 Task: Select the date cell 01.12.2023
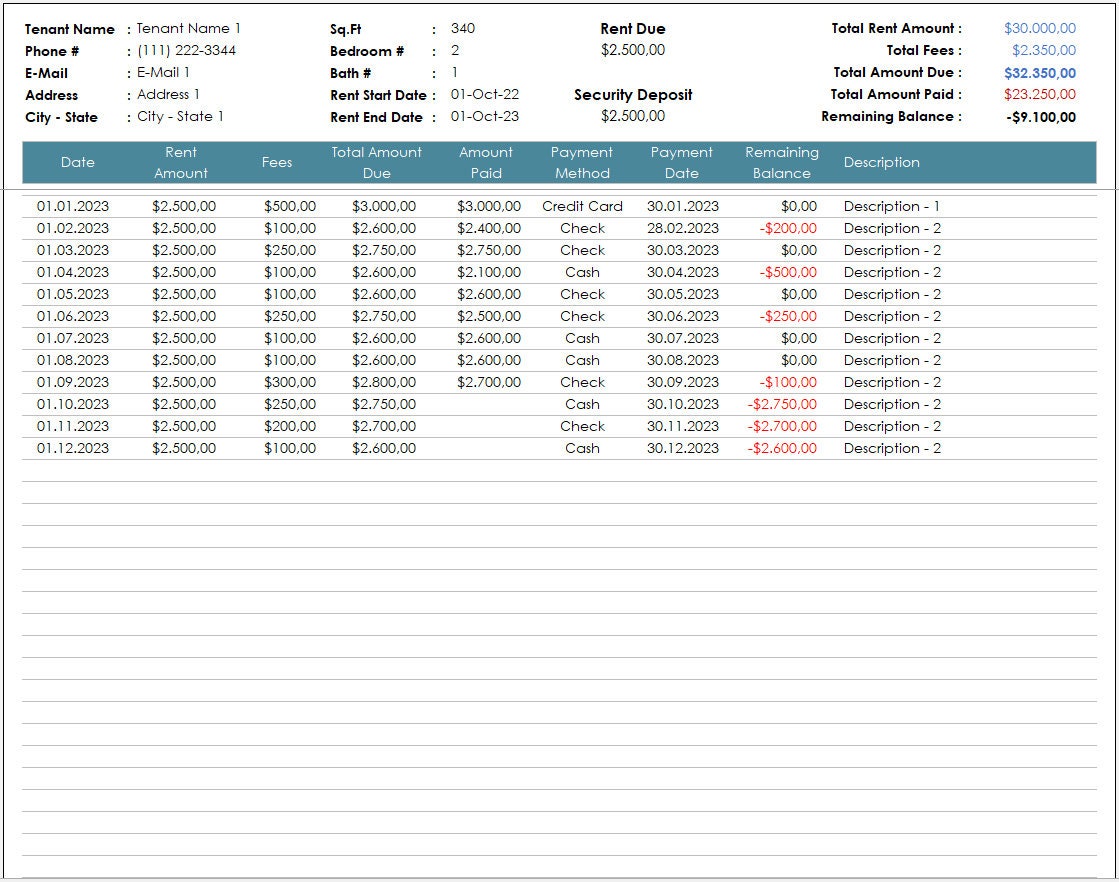[73, 449]
